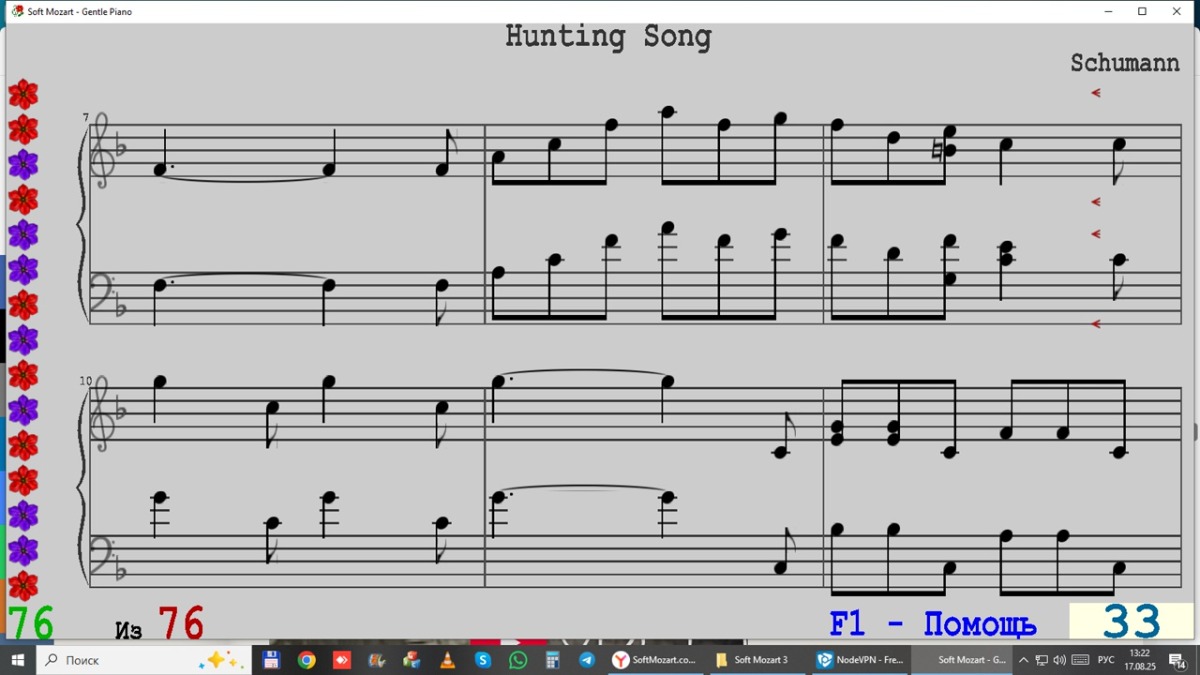
Task: Open touch keyboard tray icon
Action: pyautogui.click(x=1080, y=660)
